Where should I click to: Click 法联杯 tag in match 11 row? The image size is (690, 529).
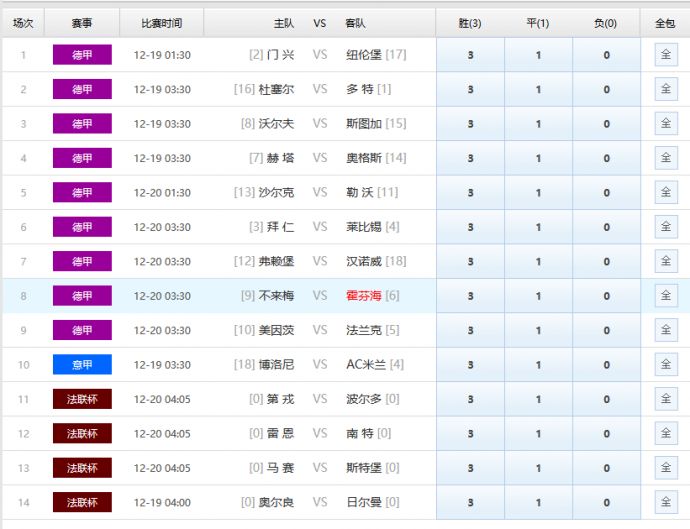click(82, 399)
